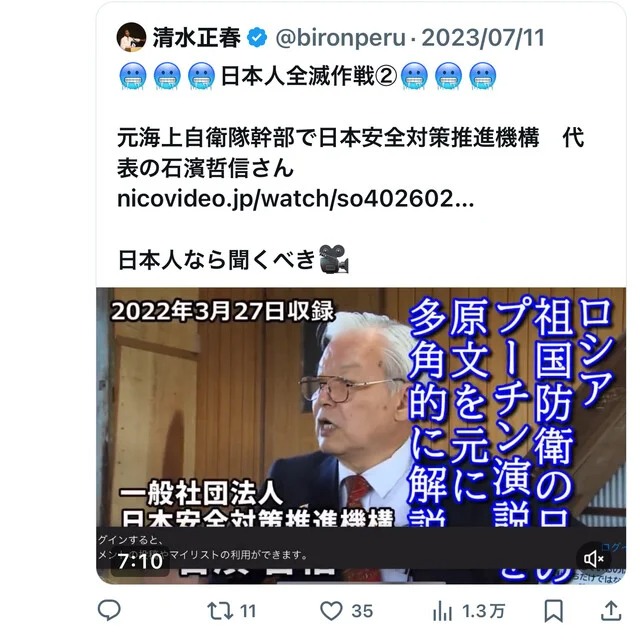Open the 2023/07/11 post date
640x640 pixels.
click(483, 38)
